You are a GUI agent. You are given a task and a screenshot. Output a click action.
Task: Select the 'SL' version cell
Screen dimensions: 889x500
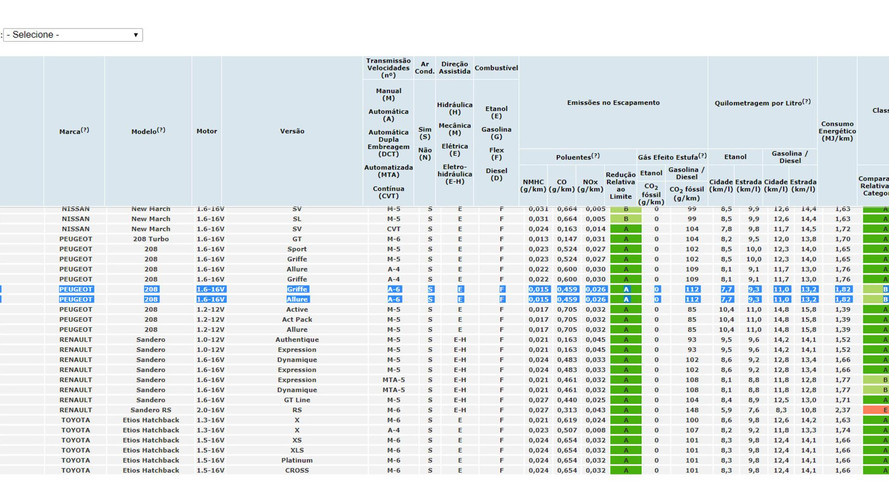(x=297, y=219)
